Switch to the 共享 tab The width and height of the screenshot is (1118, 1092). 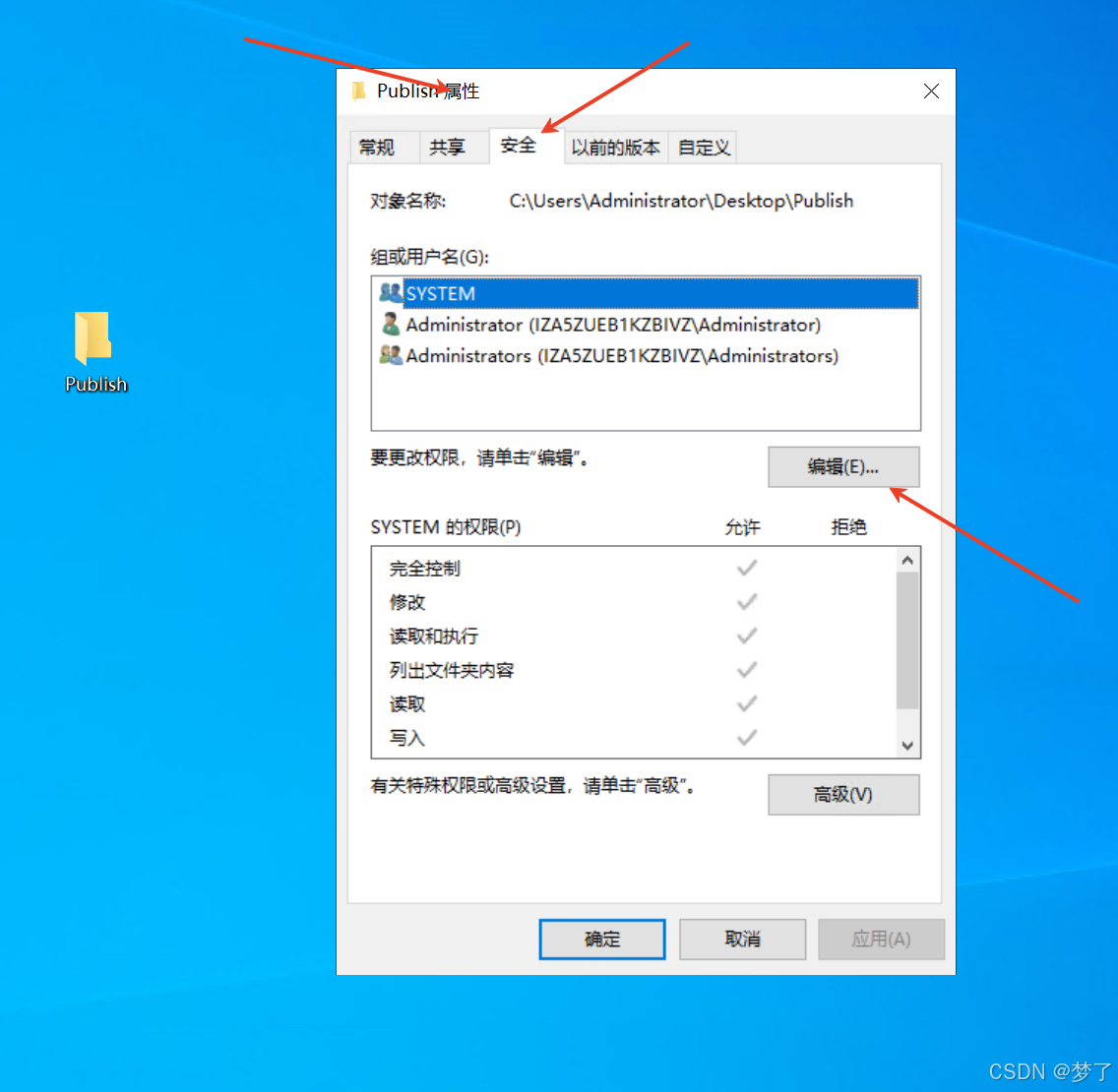click(x=447, y=148)
